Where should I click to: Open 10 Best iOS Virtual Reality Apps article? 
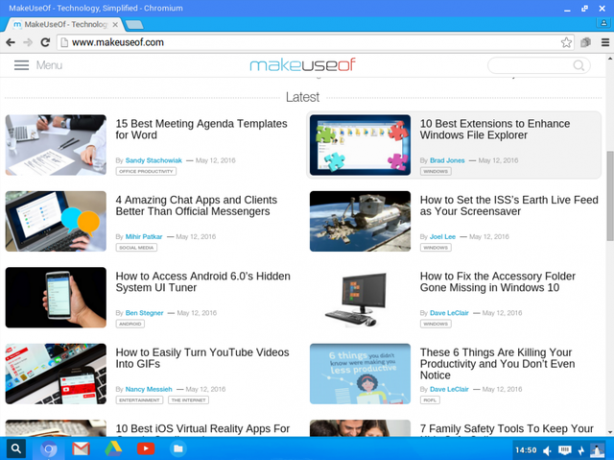point(202,429)
